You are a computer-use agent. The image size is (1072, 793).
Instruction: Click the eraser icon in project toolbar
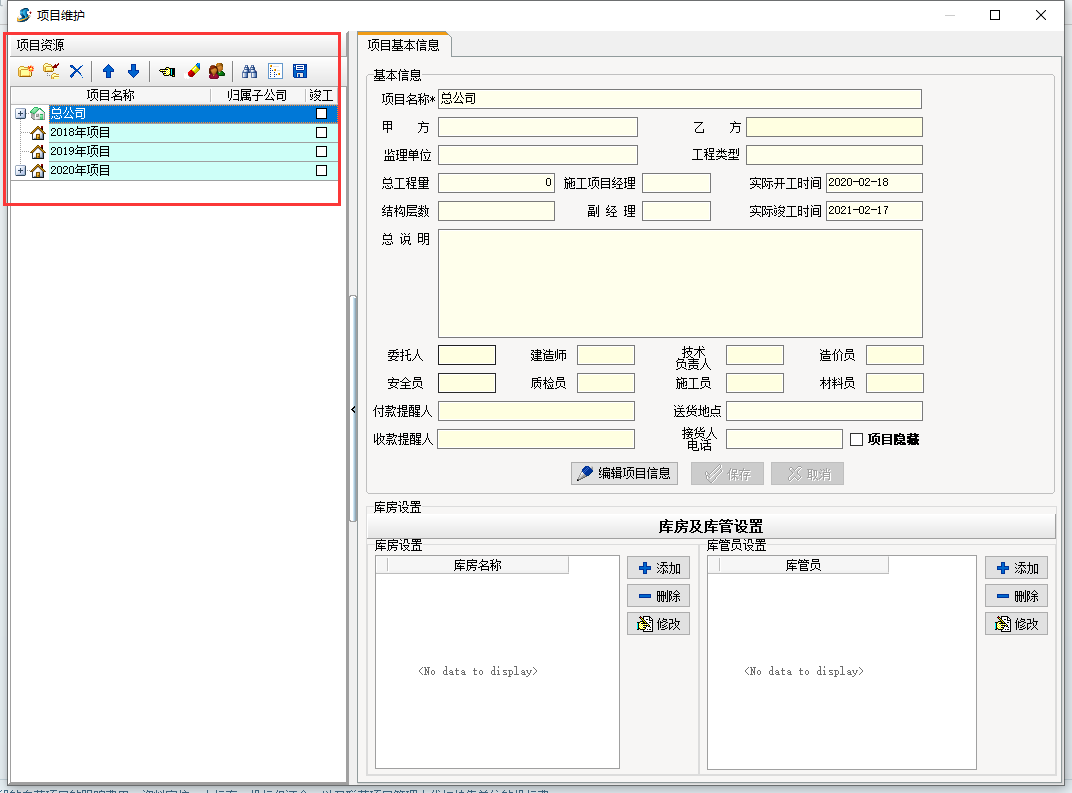193,71
